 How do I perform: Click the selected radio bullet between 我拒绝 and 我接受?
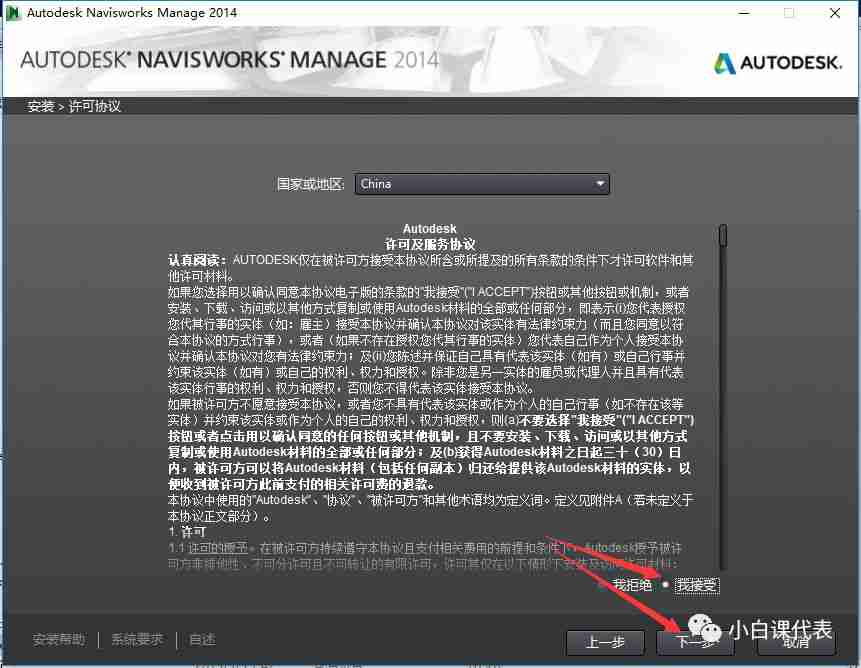[x=664, y=585]
